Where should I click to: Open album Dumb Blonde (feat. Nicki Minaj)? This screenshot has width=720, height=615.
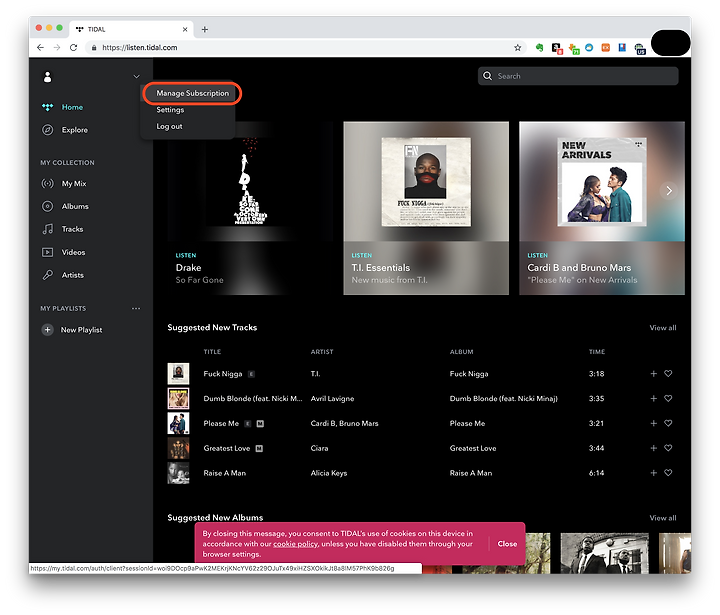pyautogui.click(x=503, y=399)
